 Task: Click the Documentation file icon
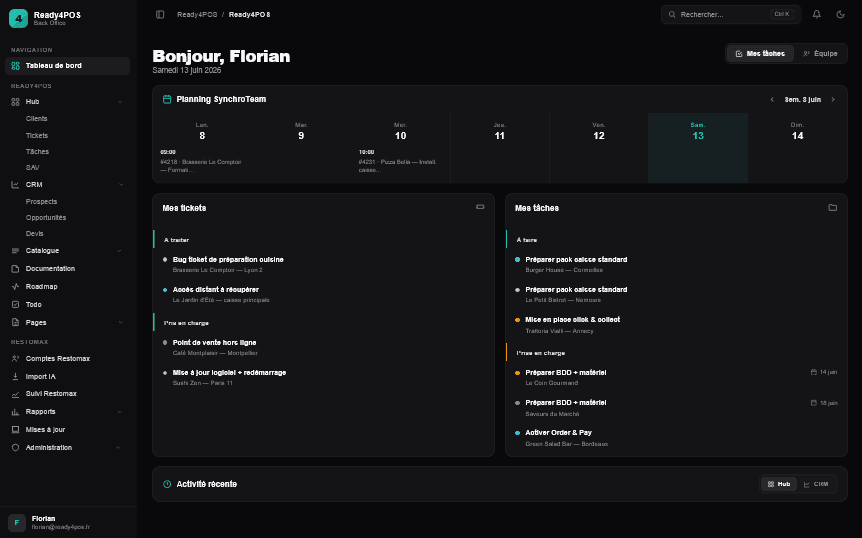click(x=15, y=269)
